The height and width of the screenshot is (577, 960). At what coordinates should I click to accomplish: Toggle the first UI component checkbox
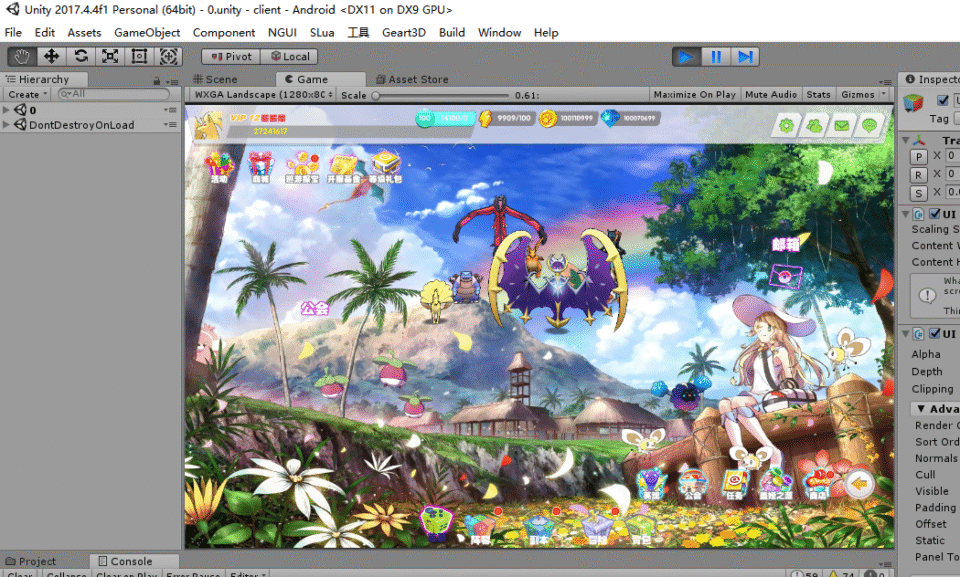click(x=934, y=214)
